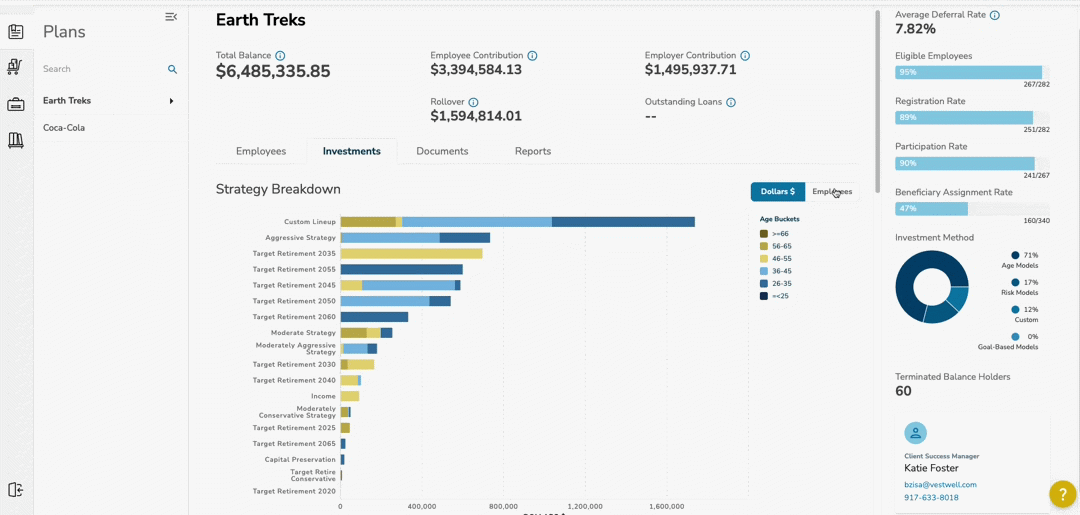Image resolution: width=1080 pixels, height=515 pixels.
Task: Click the Target Retirement 2060 bar
Action: [374, 317]
